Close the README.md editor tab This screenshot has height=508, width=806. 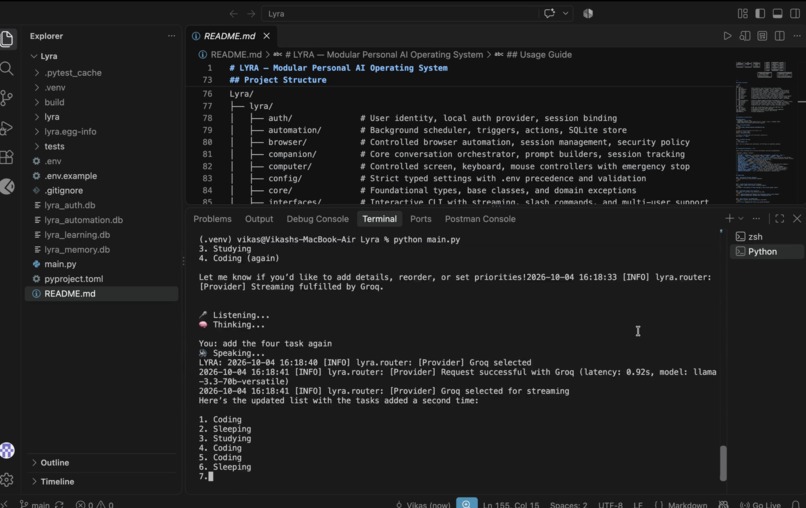266,36
